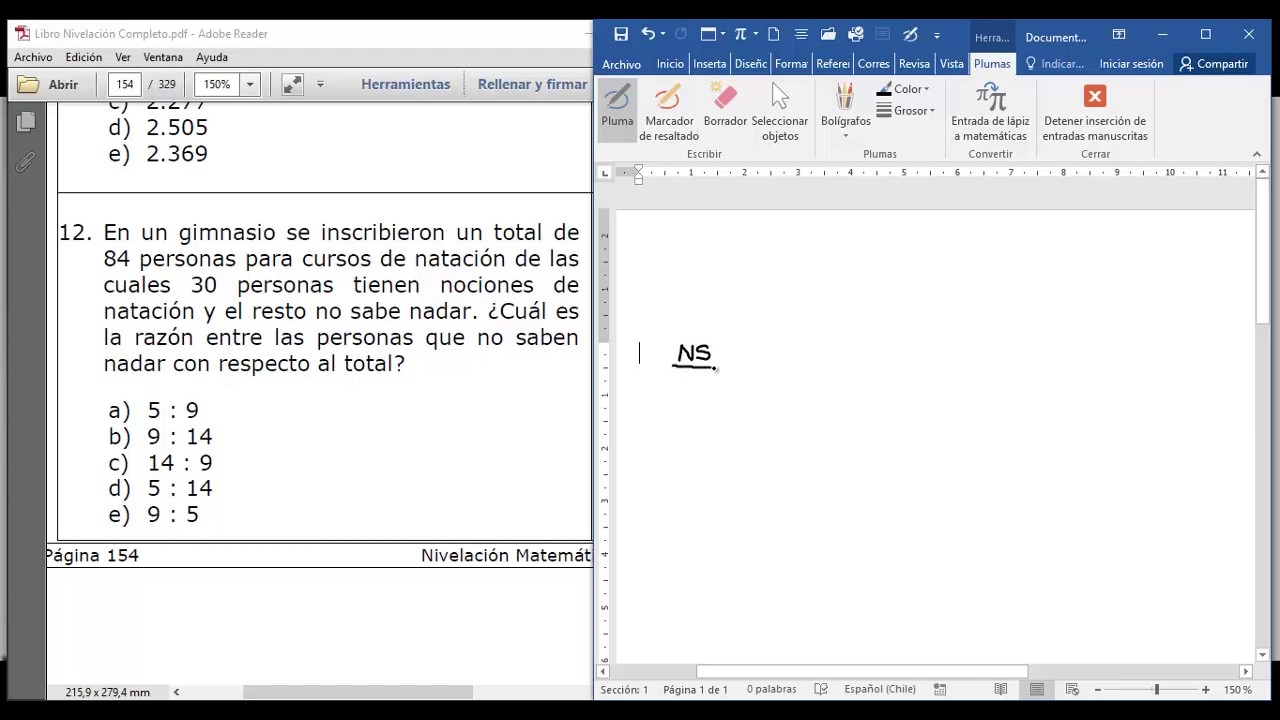Click the Abrir button in Adobe Reader
1280x720 pixels.
pyautogui.click(x=48, y=84)
